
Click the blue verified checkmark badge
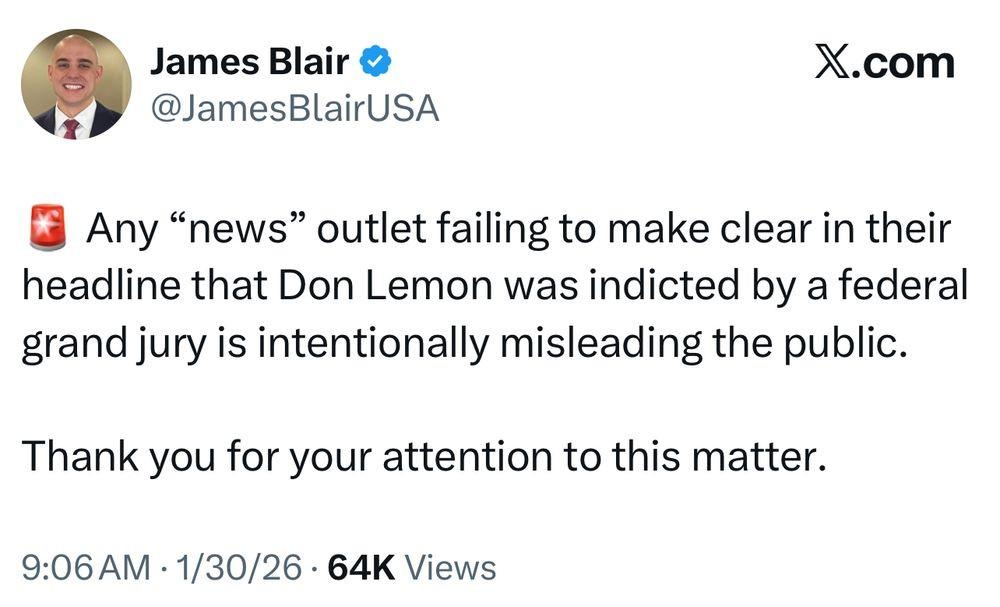[x=375, y=63]
